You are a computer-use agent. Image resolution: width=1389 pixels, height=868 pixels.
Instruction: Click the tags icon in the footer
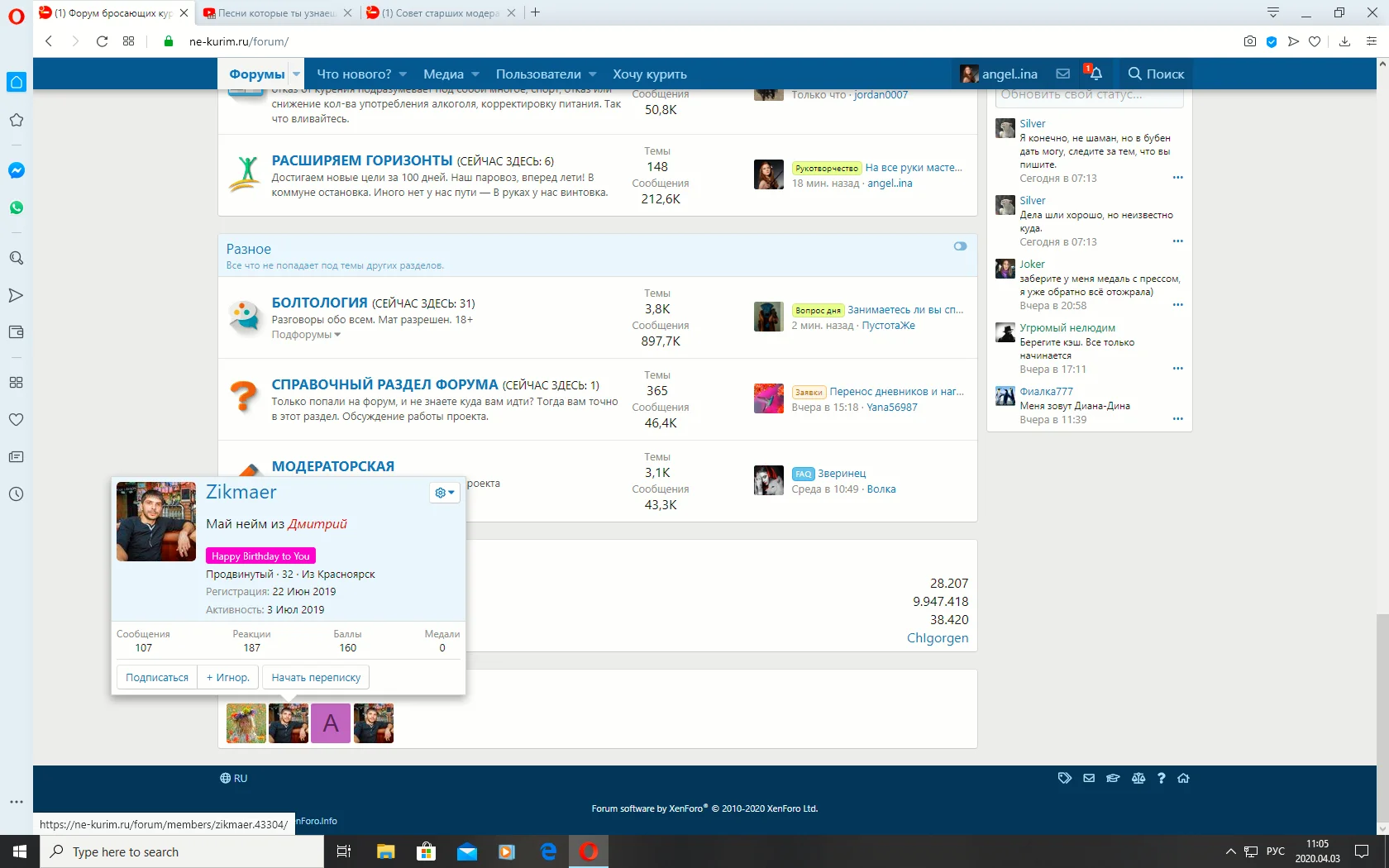pos(1065,778)
